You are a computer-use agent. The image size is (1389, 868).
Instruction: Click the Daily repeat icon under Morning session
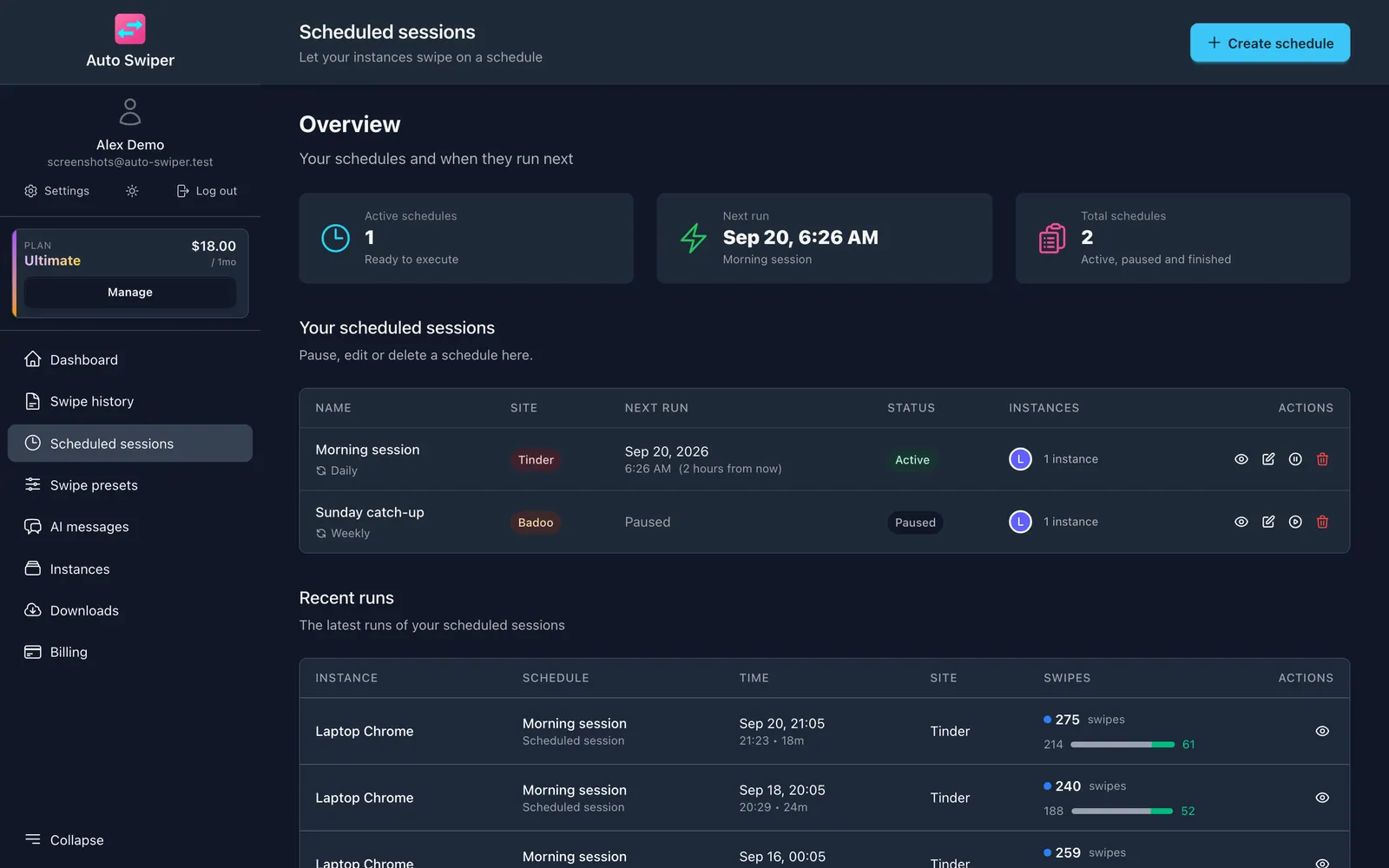point(321,470)
